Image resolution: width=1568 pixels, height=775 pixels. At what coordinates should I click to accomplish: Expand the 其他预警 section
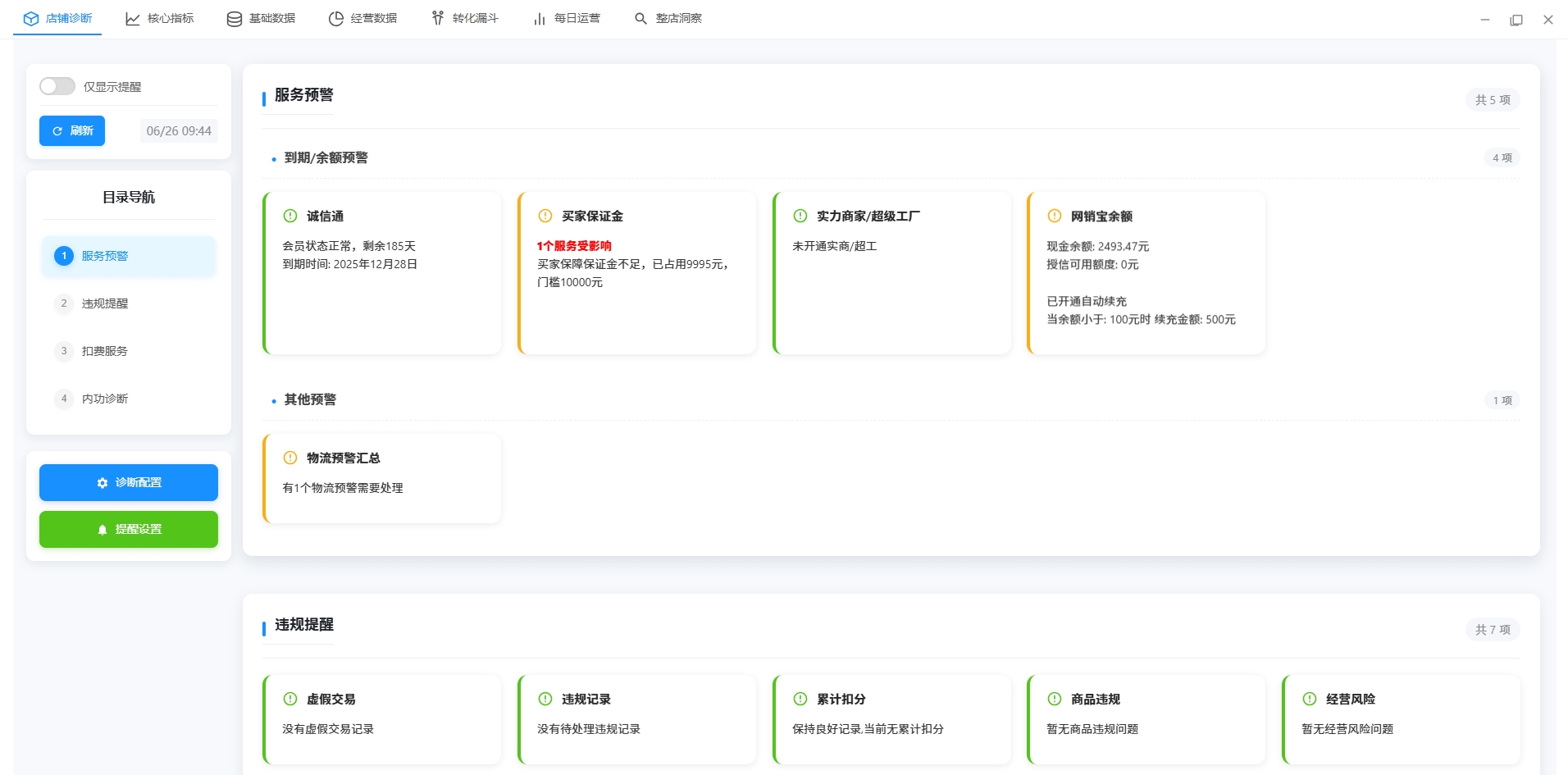[310, 399]
